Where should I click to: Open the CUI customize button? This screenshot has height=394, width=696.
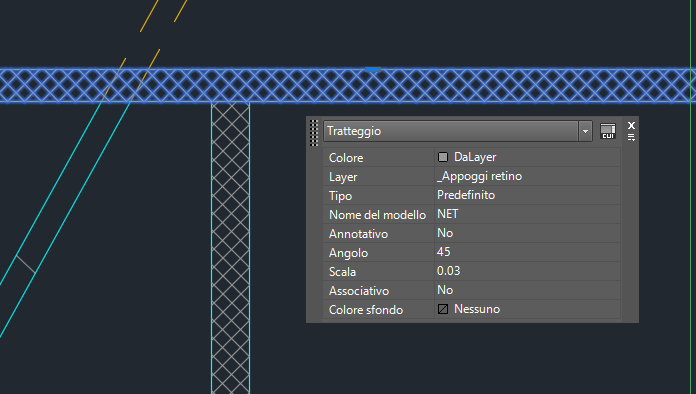608,131
